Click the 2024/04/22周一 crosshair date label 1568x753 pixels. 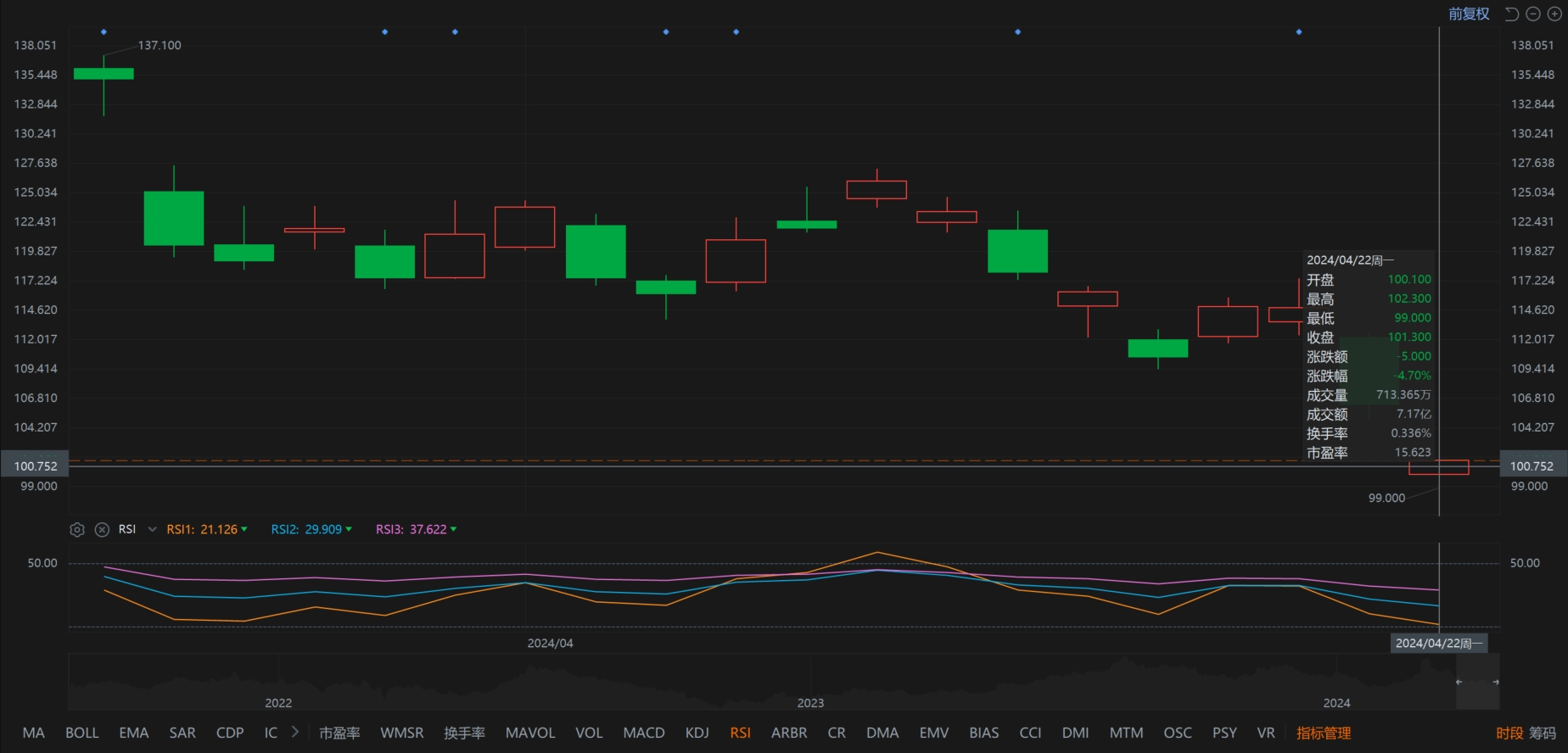click(x=1439, y=643)
